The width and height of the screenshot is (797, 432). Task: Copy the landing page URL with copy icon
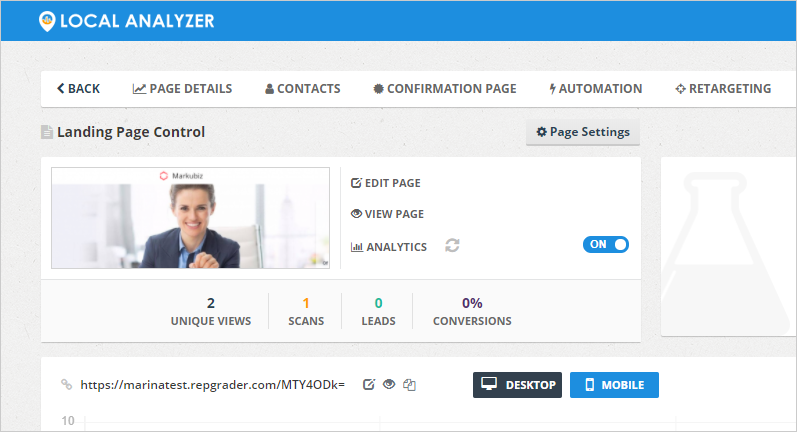[x=409, y=384]
